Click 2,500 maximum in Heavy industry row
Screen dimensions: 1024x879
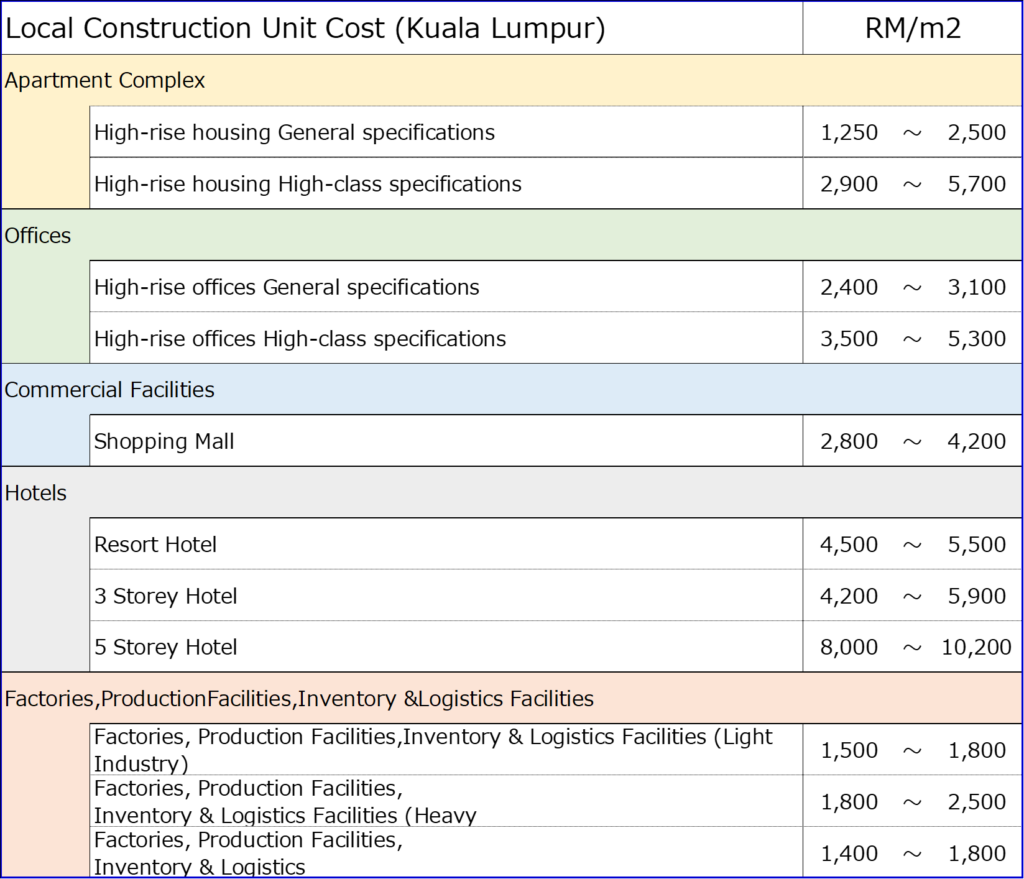click(977, 802)
